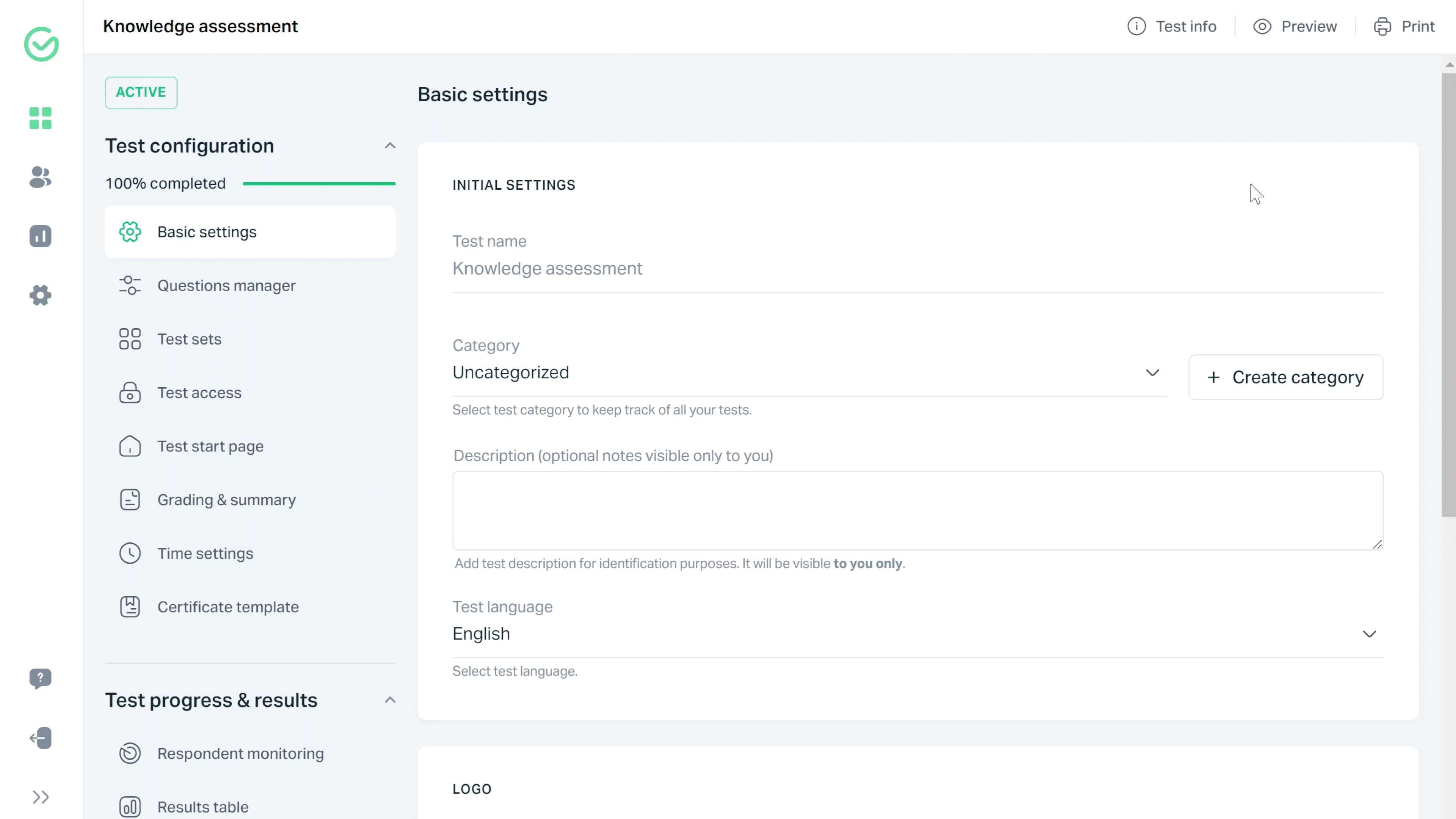Click the completion progress bar
Screen dimensions: 1456x819
point(319,184)
